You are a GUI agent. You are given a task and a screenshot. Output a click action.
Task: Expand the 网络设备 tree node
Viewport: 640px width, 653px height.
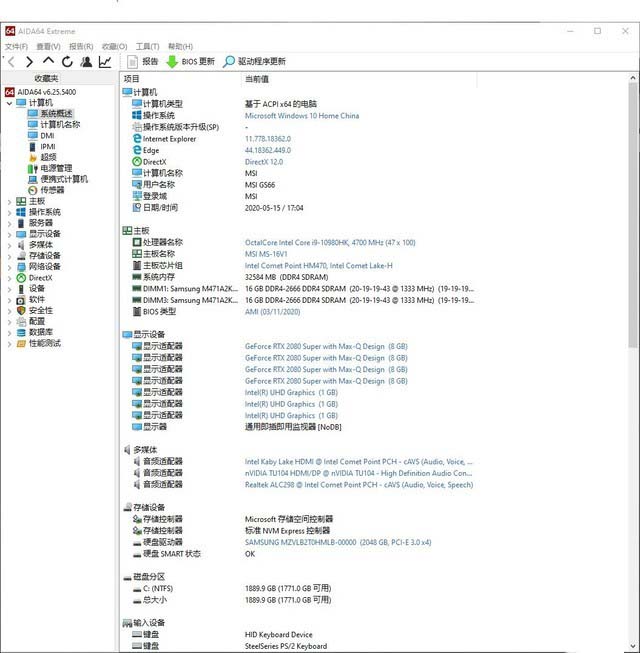click(9, 267)
